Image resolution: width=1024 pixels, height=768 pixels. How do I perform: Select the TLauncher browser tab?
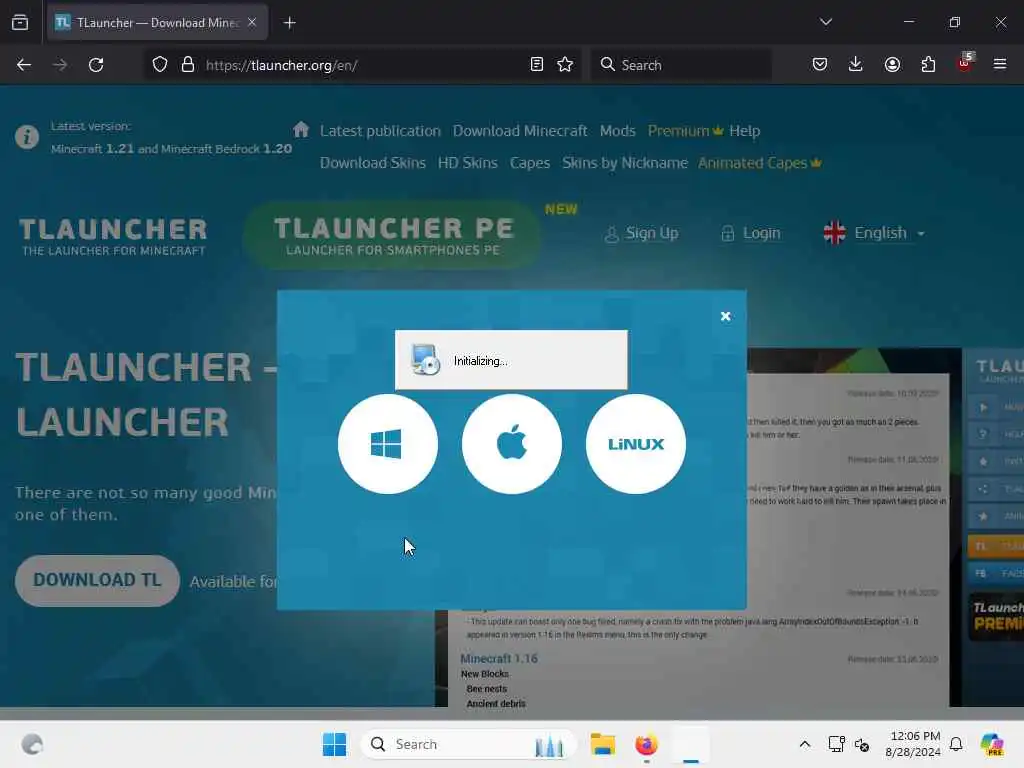tap(157, 23)
